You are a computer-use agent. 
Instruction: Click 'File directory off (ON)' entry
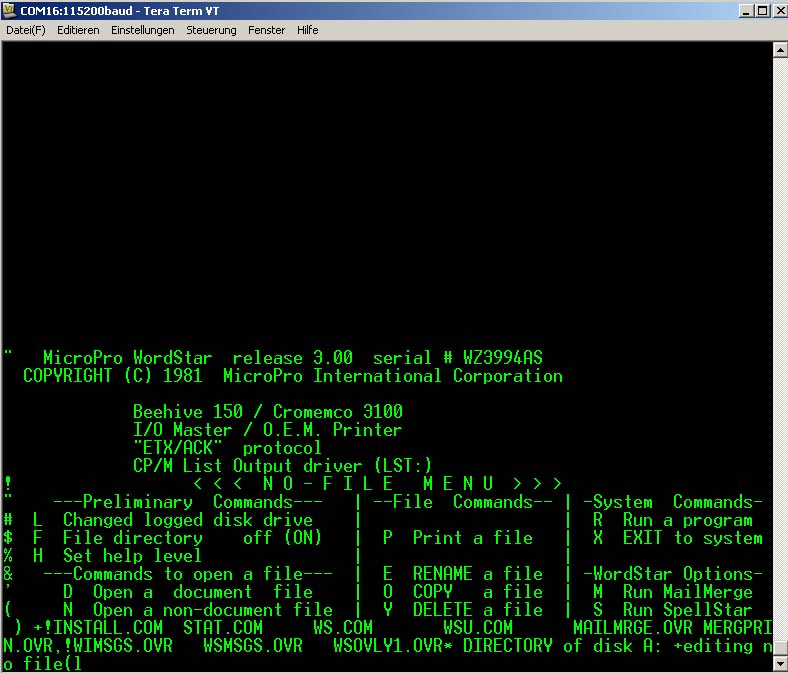tap(192, 538)
